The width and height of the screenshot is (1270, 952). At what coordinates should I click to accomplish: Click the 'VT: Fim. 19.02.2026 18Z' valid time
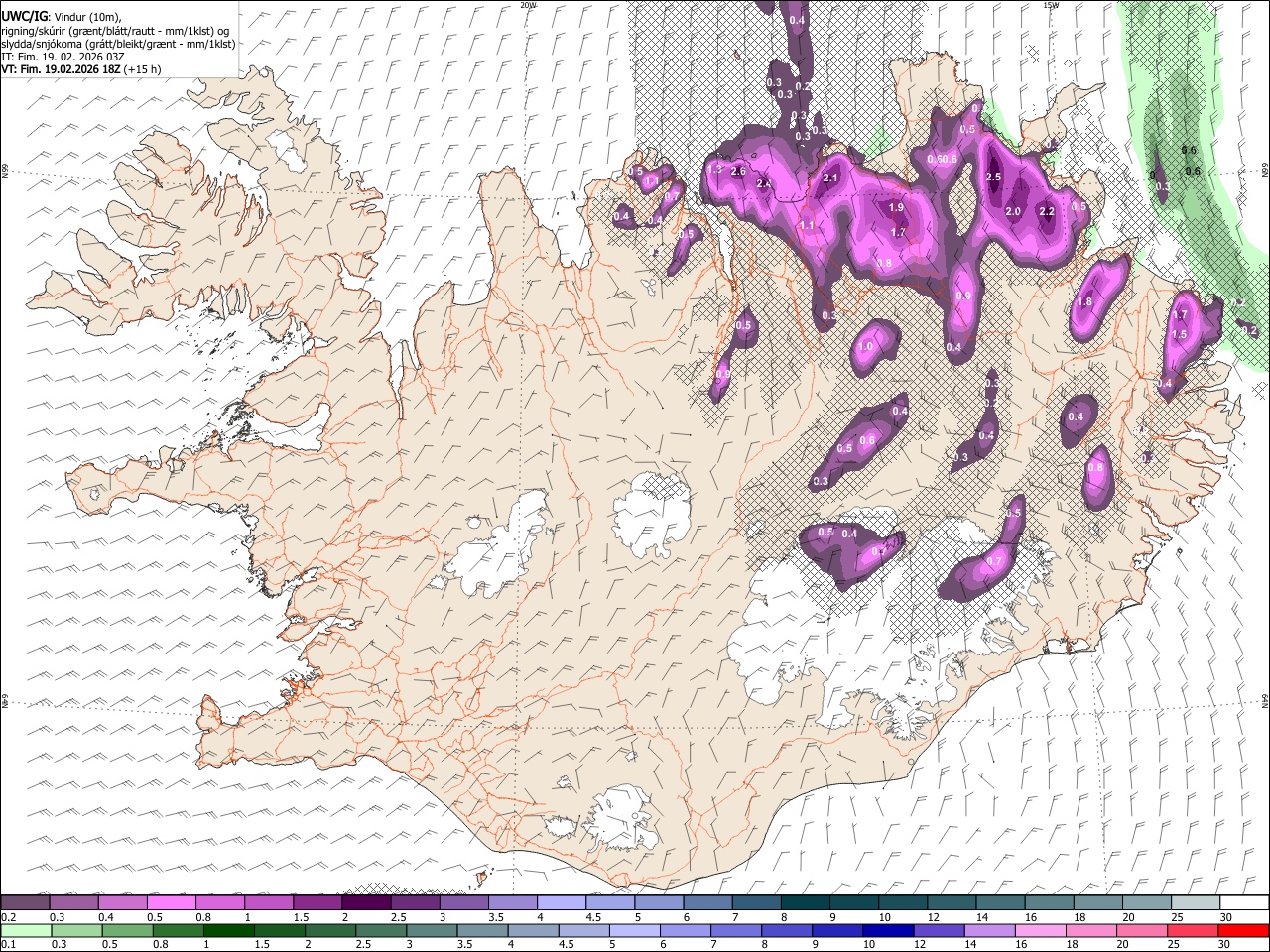(x=62, y=69)
